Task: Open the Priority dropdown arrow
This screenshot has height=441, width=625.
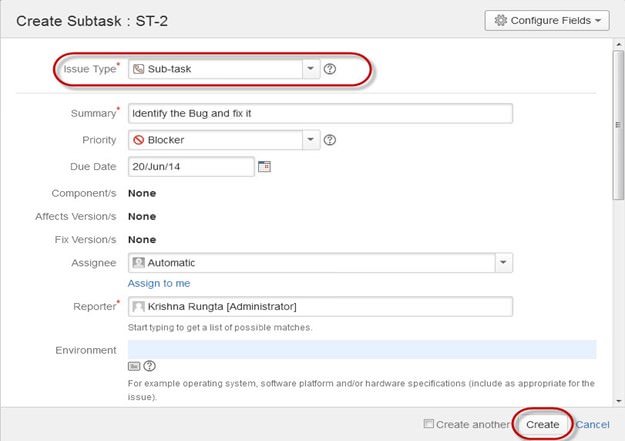Action: 310,140
